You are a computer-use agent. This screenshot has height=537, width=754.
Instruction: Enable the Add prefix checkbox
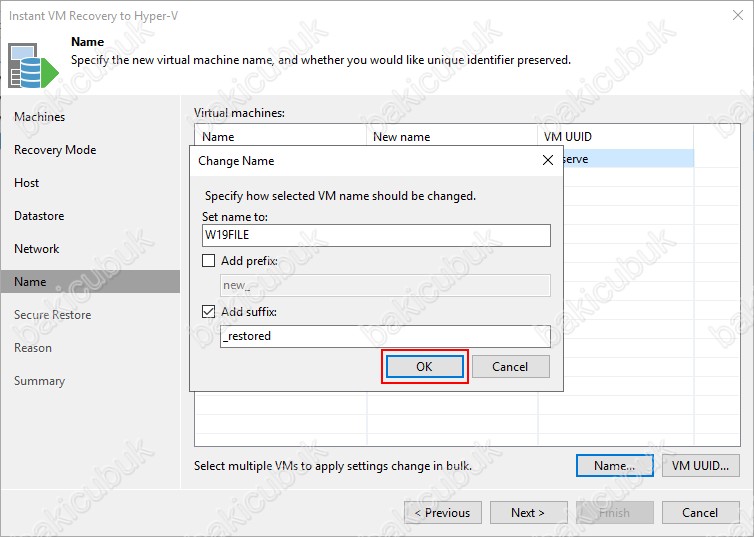(x=209, y=261)
